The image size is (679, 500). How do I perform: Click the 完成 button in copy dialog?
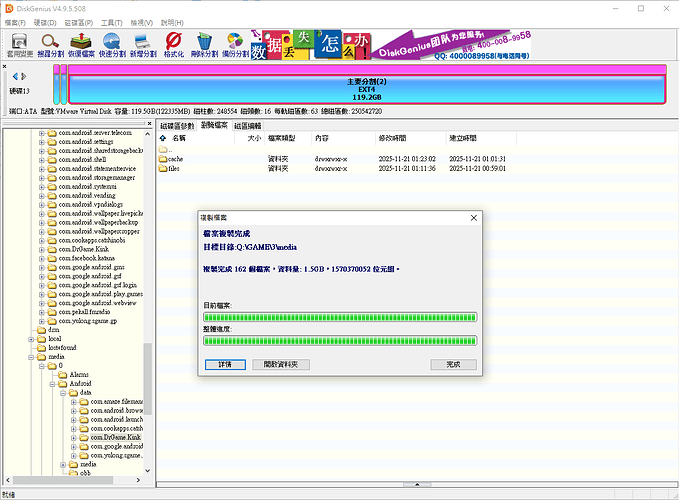click(x=453, y=364)
